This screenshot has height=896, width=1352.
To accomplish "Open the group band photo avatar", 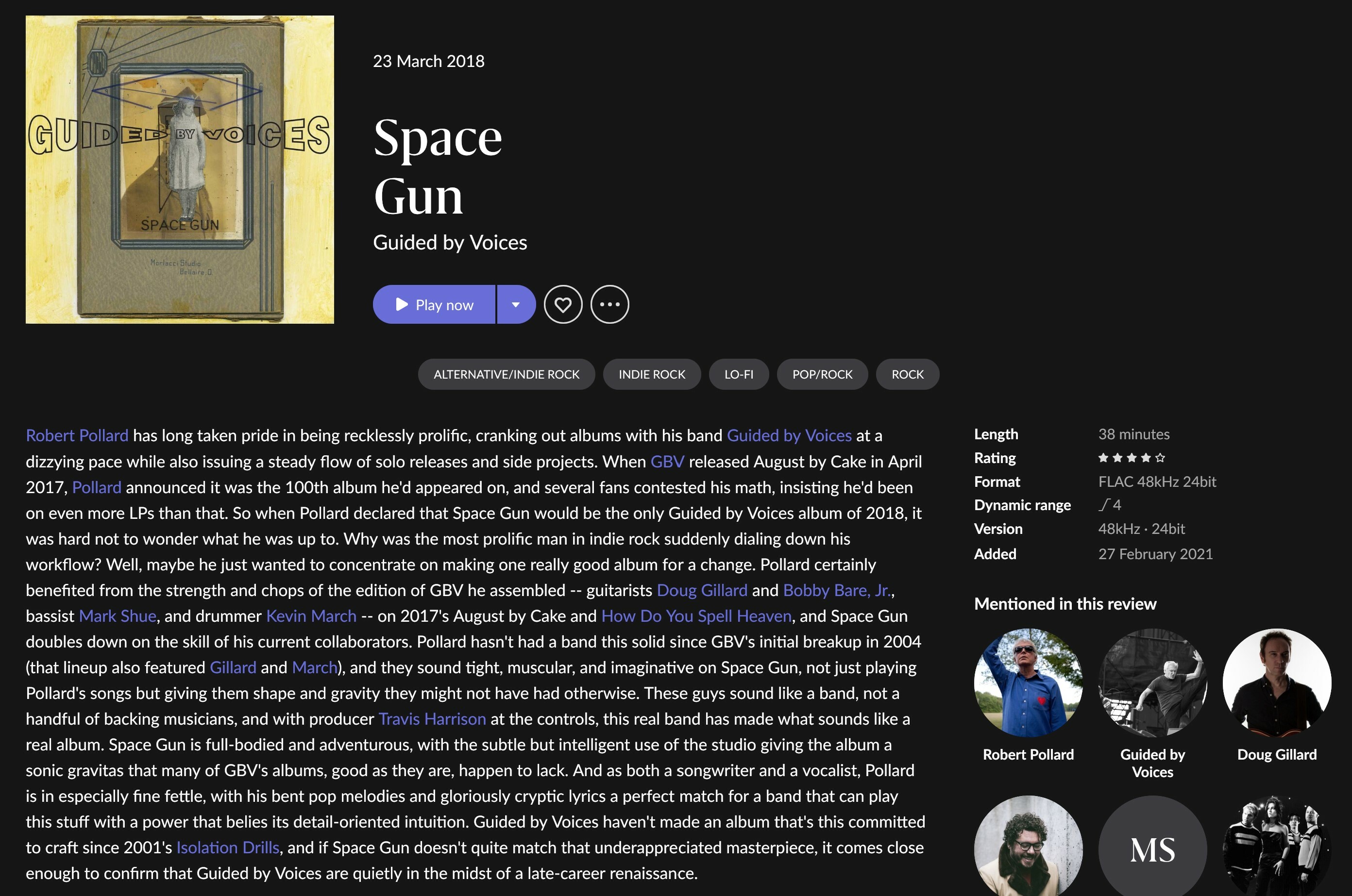I will (1277, 846).
